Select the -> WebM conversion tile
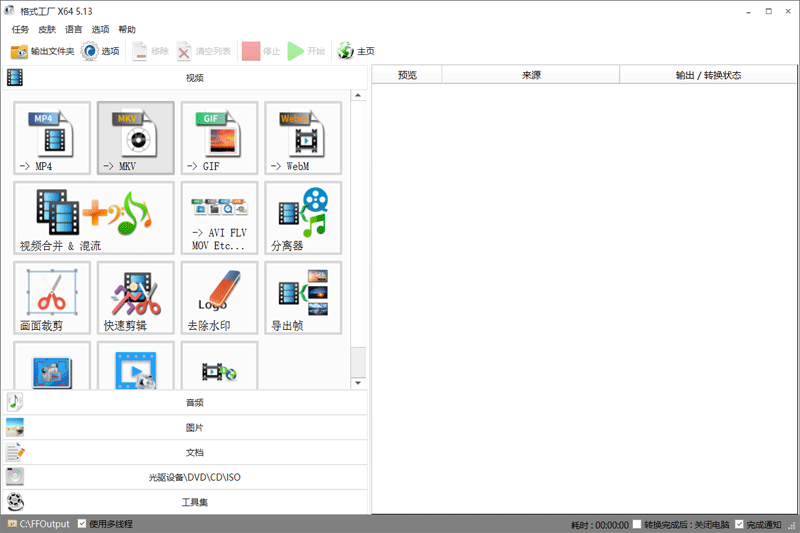The width and height of the screenshot is (800, 533). click(x=303, y=138)
